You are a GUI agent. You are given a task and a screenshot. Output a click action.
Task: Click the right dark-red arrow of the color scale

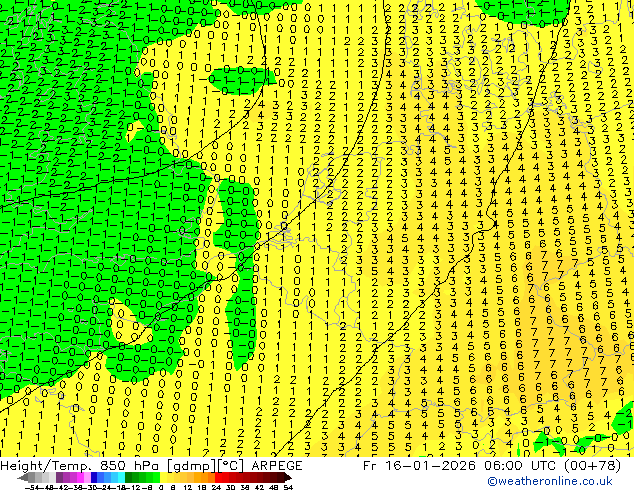pyautogui.click(x=287, y=477)
